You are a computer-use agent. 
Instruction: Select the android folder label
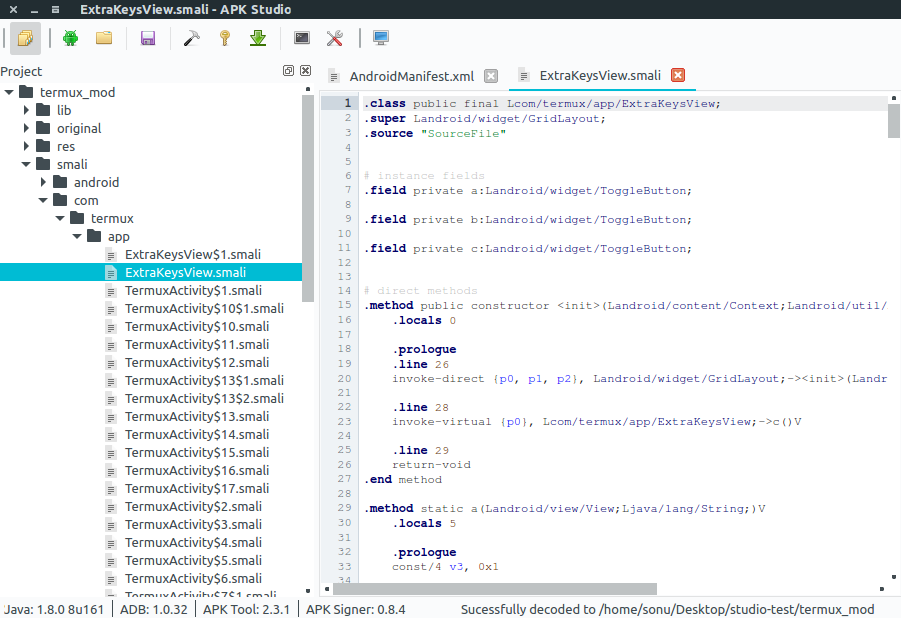pyautogui.click(x=96, y=182)
